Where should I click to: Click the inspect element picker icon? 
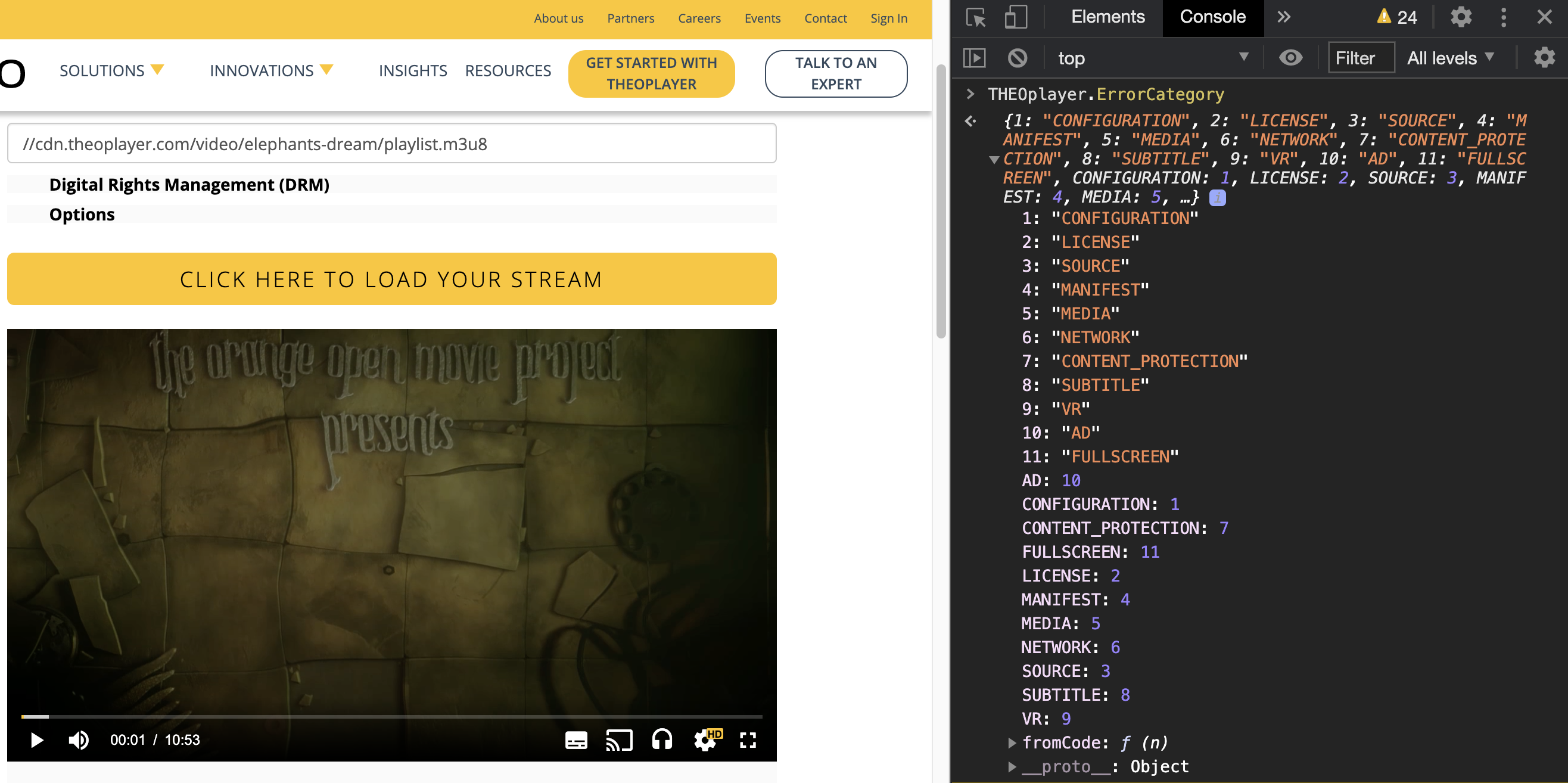[x=976, y=17]
